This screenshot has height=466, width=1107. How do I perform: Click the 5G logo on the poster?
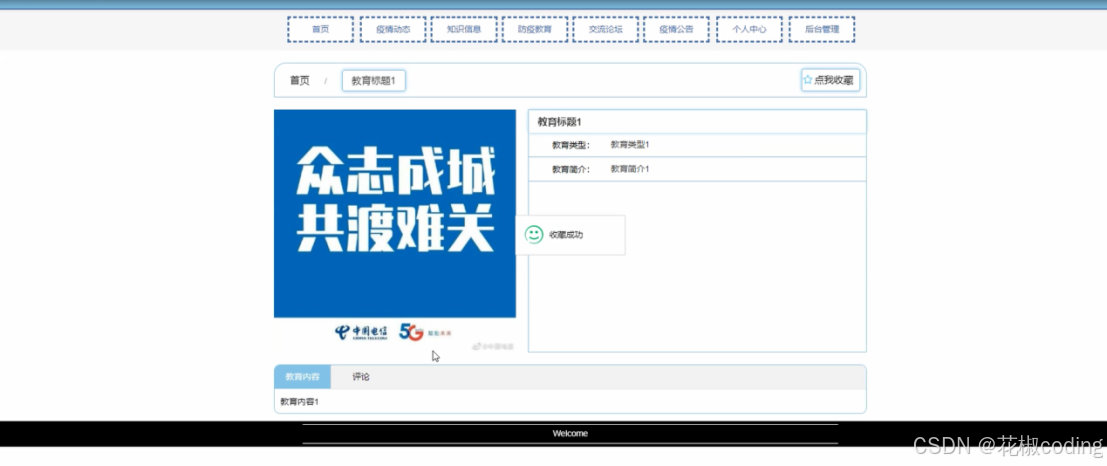tap(411, 332)
